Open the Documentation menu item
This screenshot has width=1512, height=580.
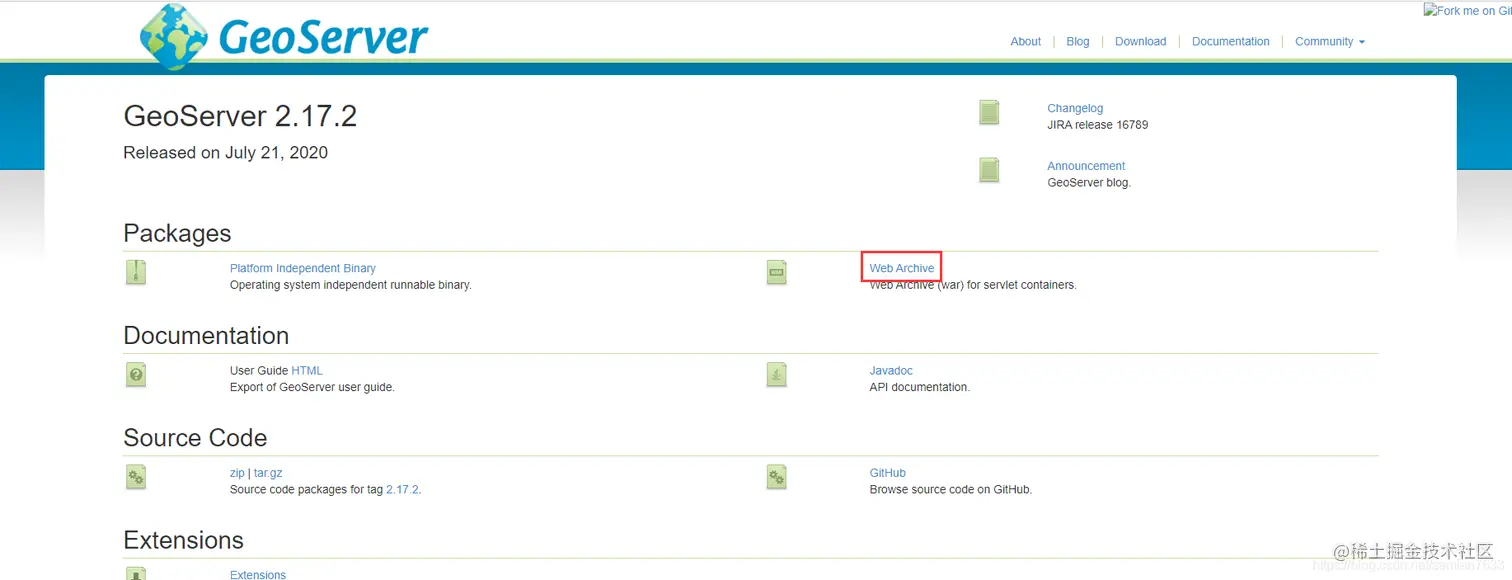[1231, 41]
